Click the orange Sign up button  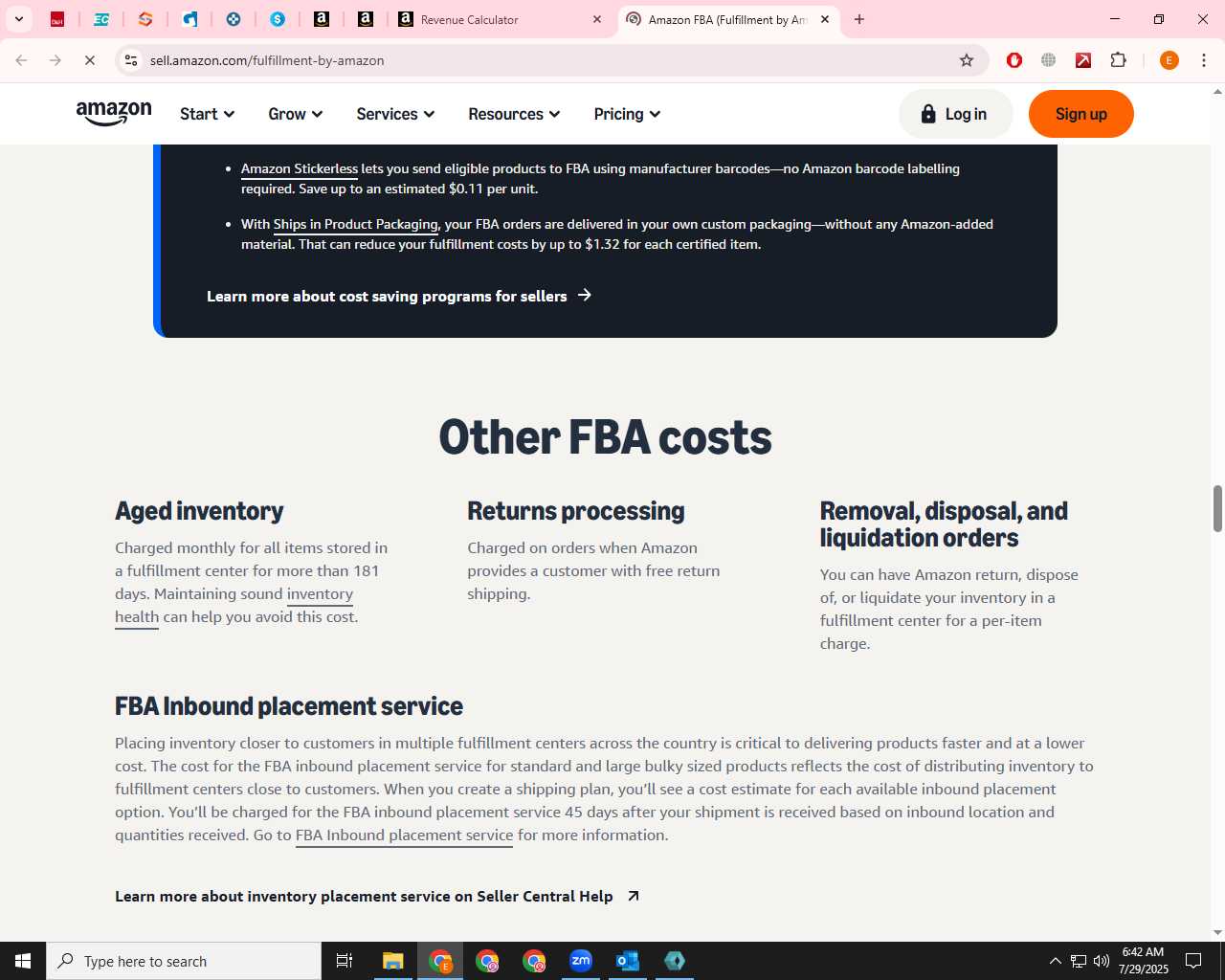[x=1080, y=114]
